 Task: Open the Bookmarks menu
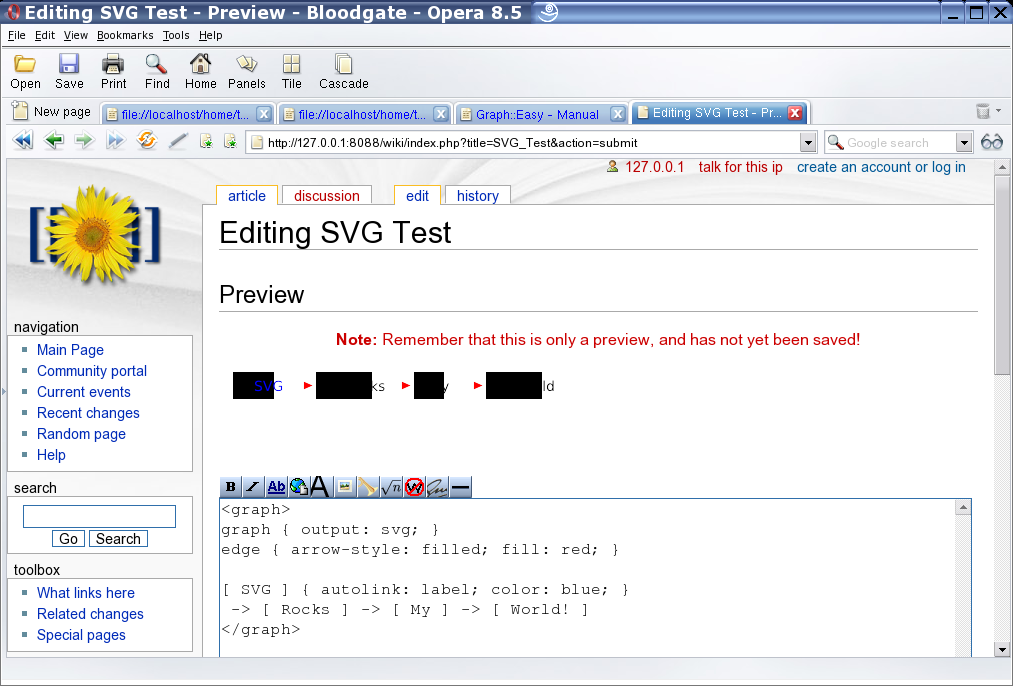pos(125,35)
